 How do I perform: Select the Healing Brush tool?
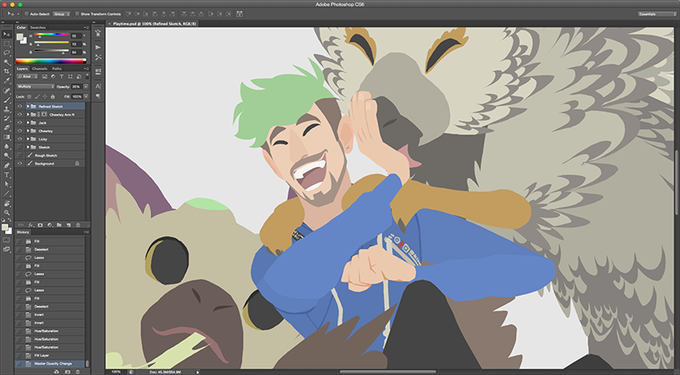(x=7, y=91)
